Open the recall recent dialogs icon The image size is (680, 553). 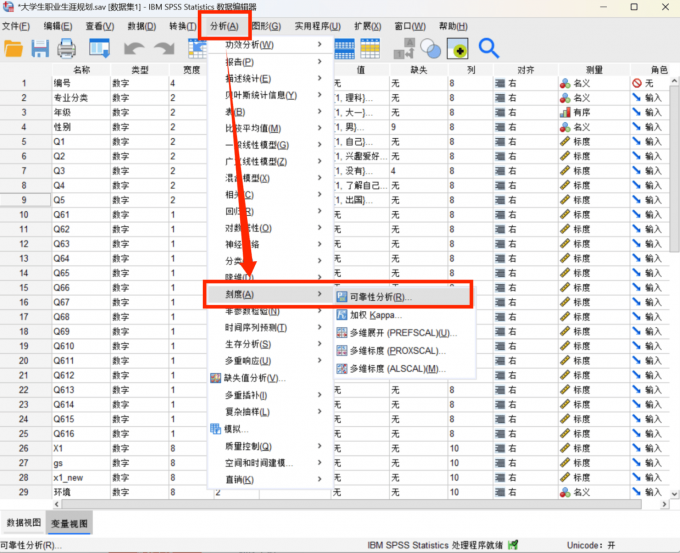click(x=99, y=49)
